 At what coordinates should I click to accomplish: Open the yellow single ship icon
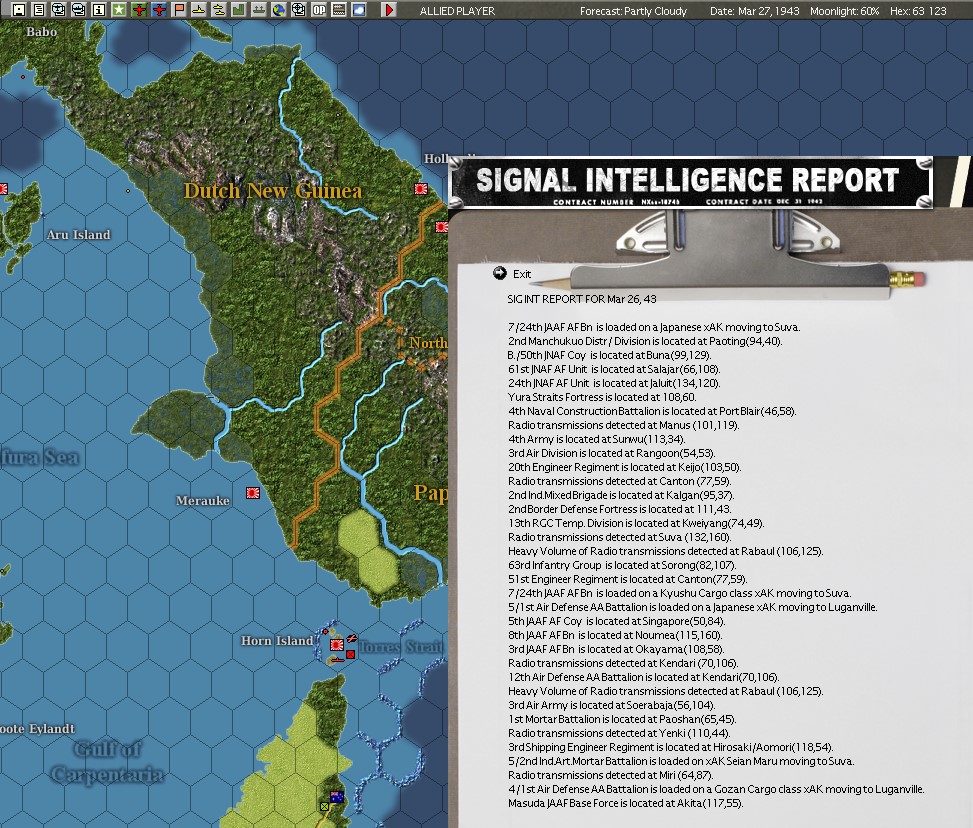[199, 9]
